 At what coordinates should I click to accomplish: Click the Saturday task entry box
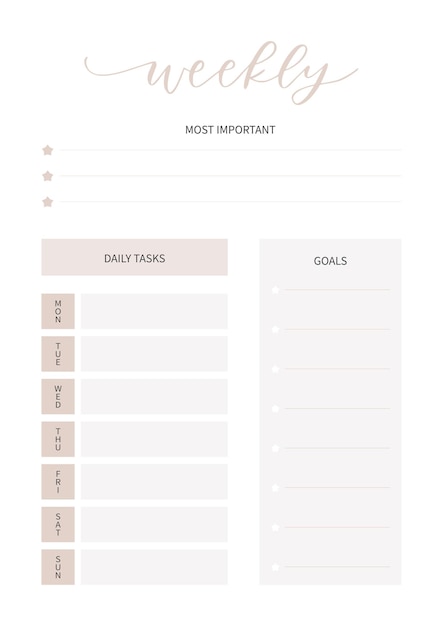tap(154, 525)
